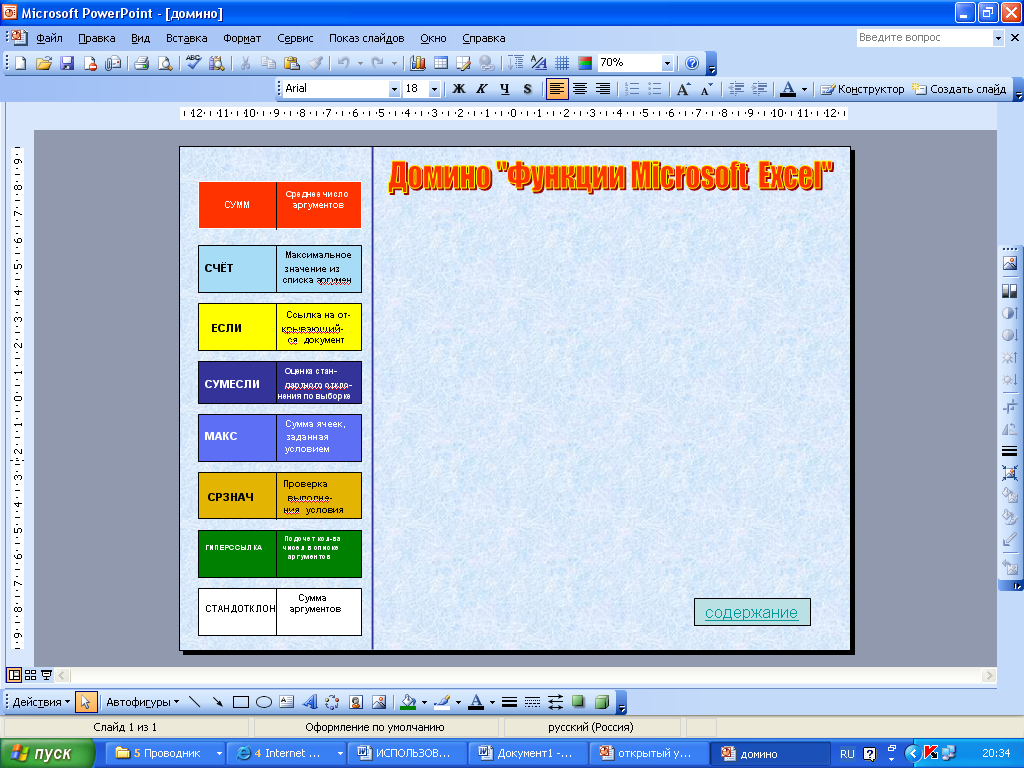Click the Print Preview icon
Image resolution: width=1024 pixels, height=768 pixels.
(165, 63)
